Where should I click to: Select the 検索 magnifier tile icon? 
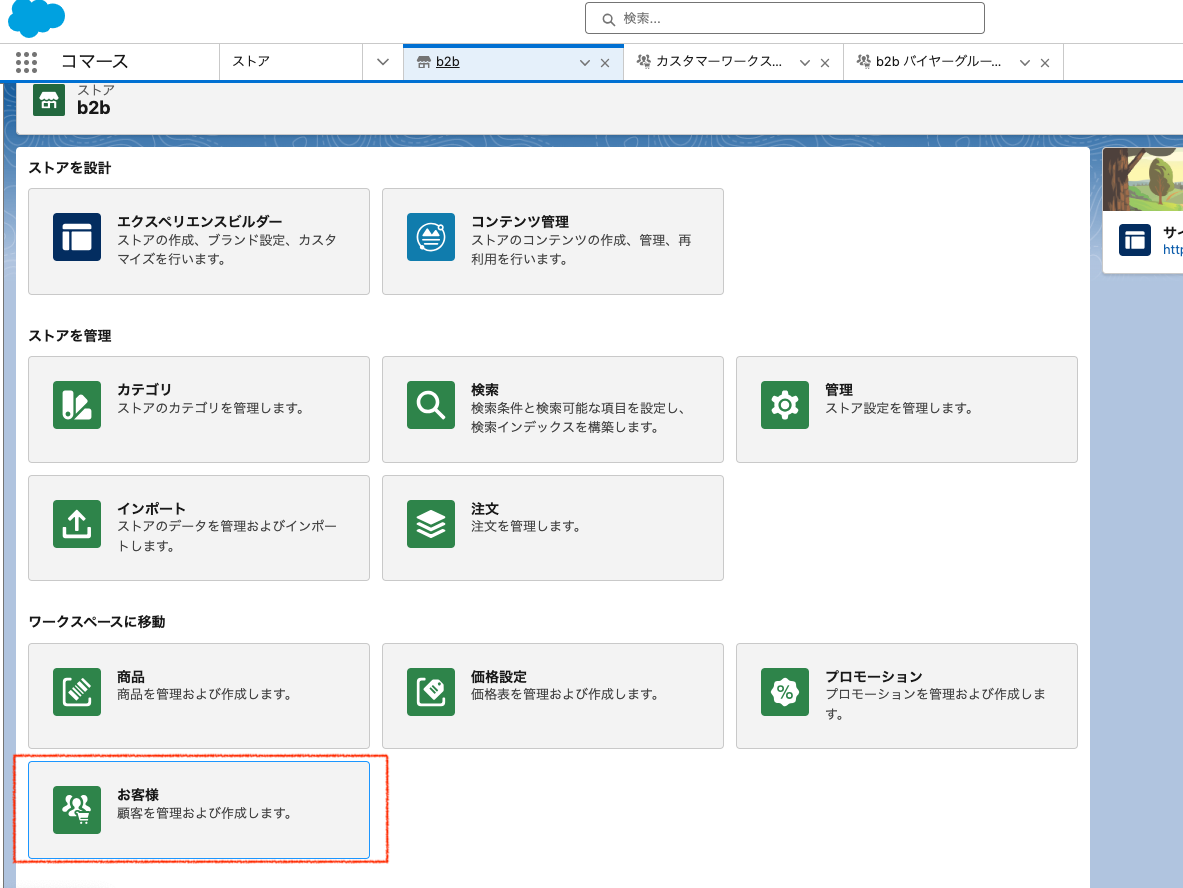[x=430, y=405]
